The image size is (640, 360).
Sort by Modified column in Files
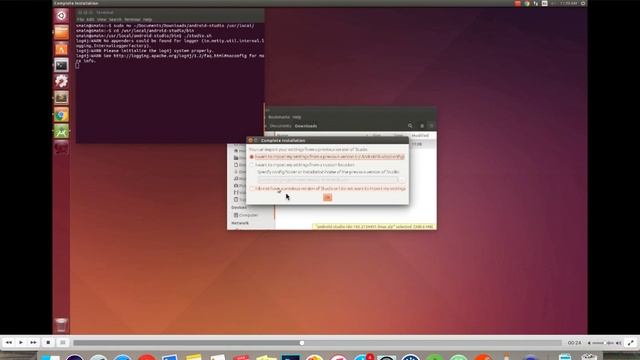coord(420,136)
